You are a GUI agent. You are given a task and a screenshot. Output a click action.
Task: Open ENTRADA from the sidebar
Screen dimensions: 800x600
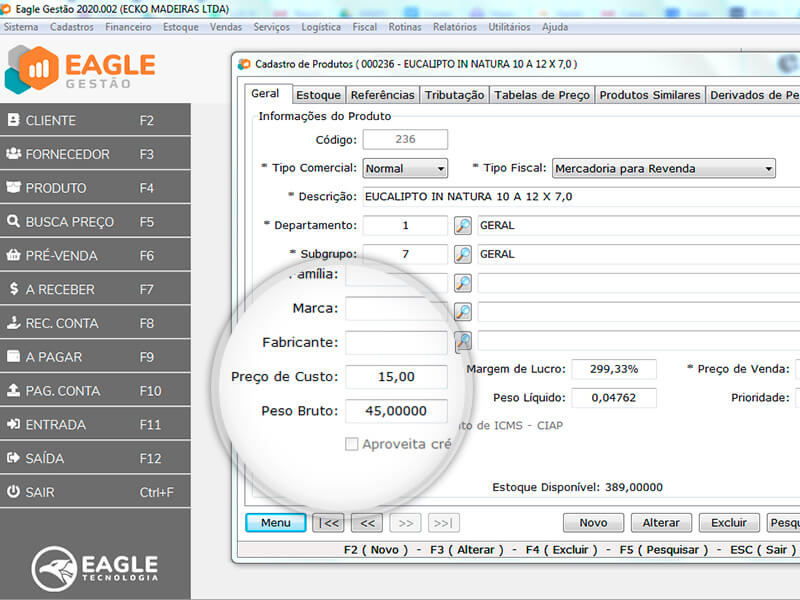click(x=95, y=424)
